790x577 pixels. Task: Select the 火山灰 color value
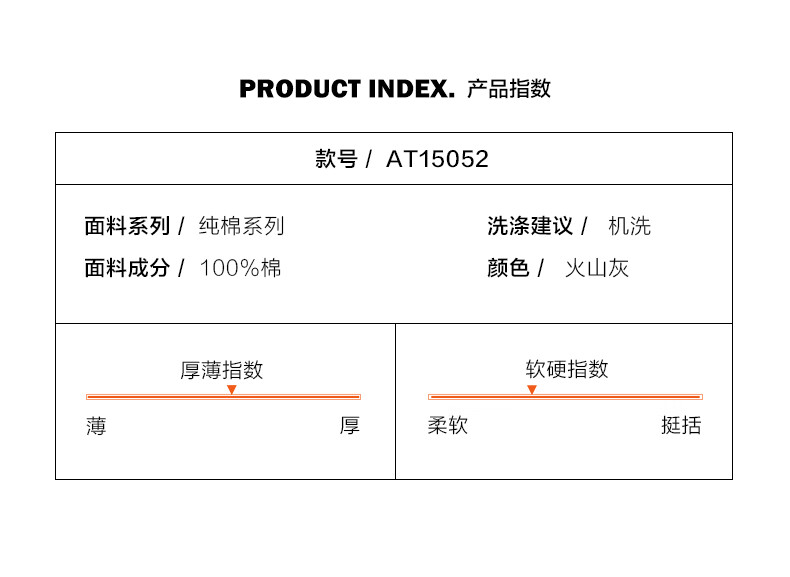click(597, 268)
